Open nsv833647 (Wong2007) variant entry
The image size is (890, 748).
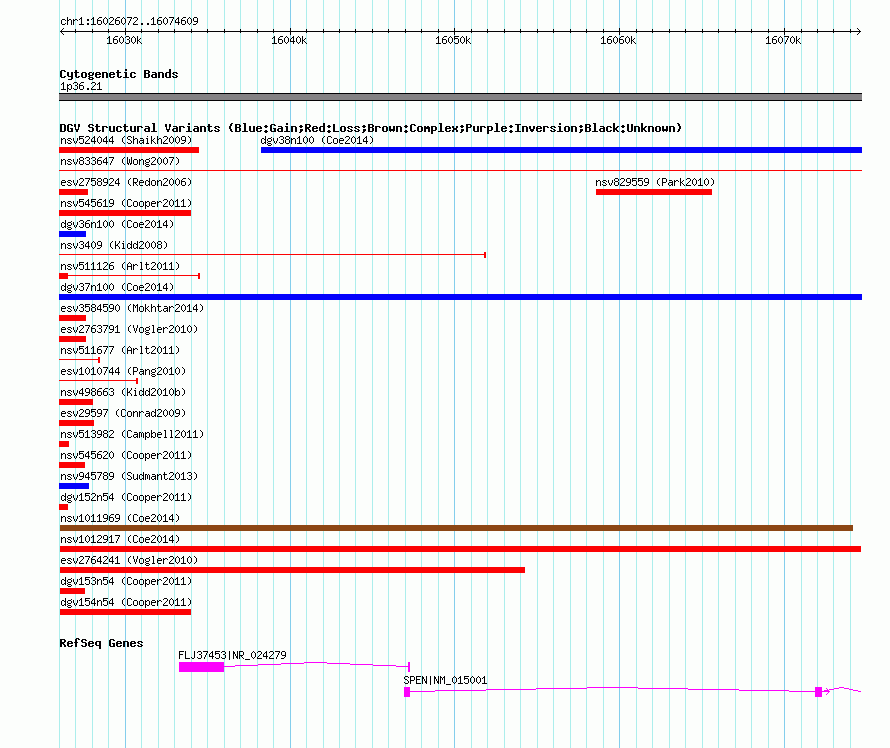[120, 161]
